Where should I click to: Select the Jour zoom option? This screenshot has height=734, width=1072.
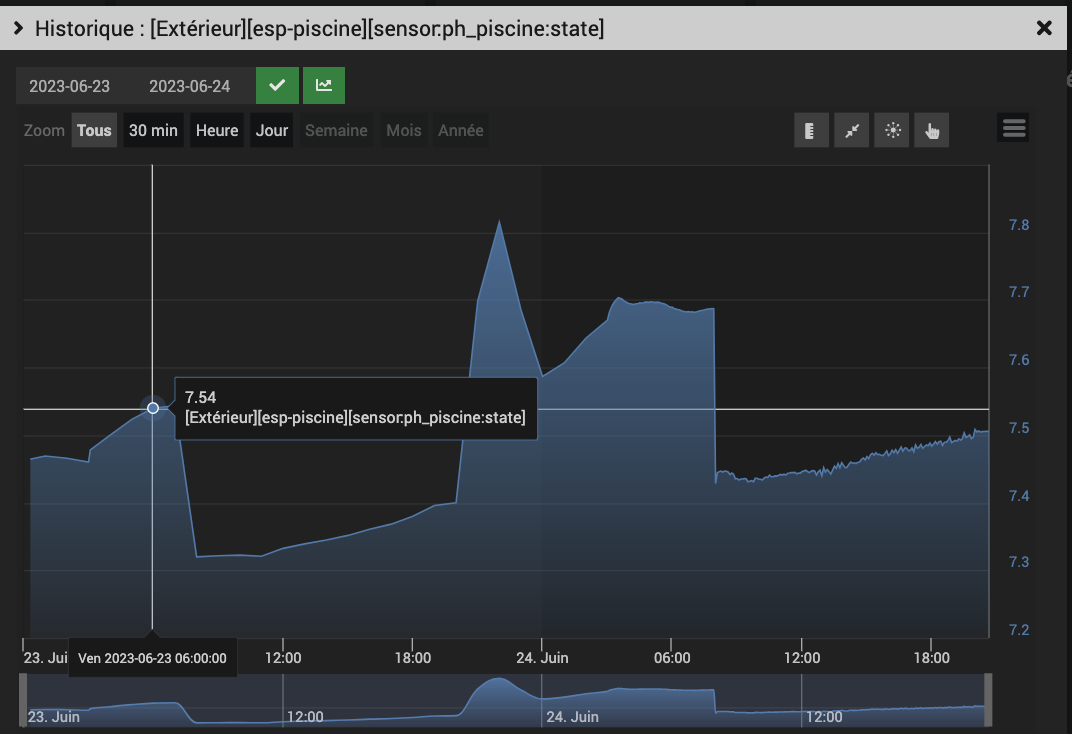[271, 130]
